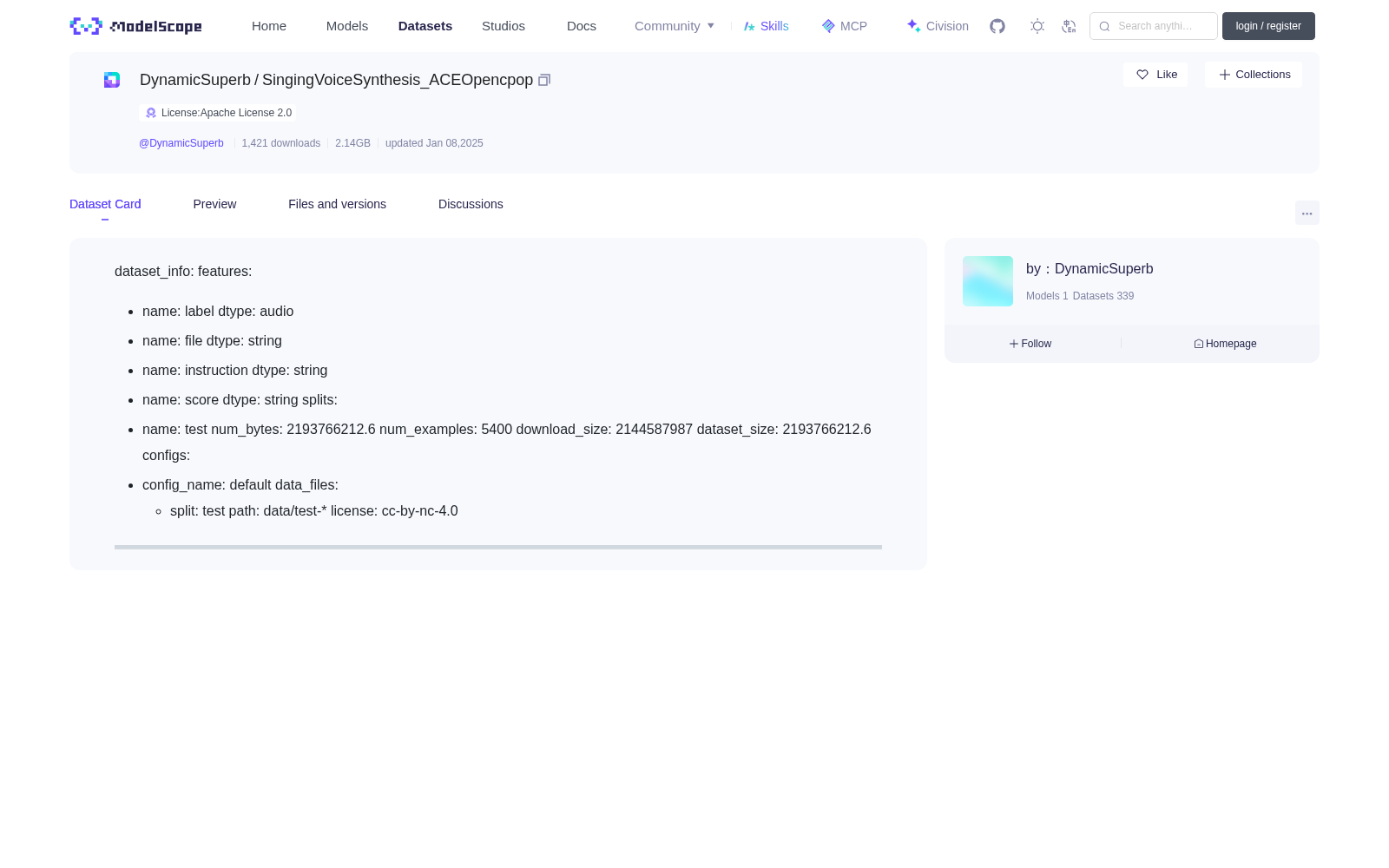The width and height of the screenshot is (1389, 868).
Task: Click the updated Jan 08,2025 text
Action: [434, 143]
